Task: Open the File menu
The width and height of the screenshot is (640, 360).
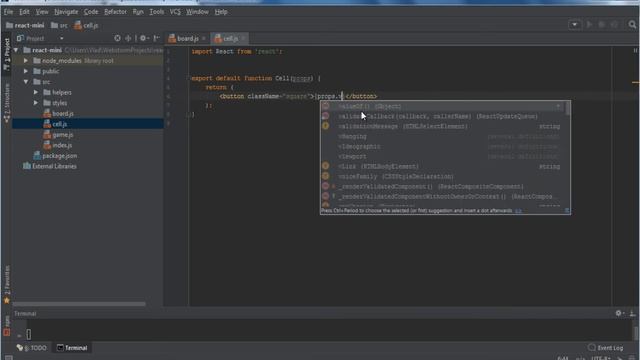Action: point(9,12)
